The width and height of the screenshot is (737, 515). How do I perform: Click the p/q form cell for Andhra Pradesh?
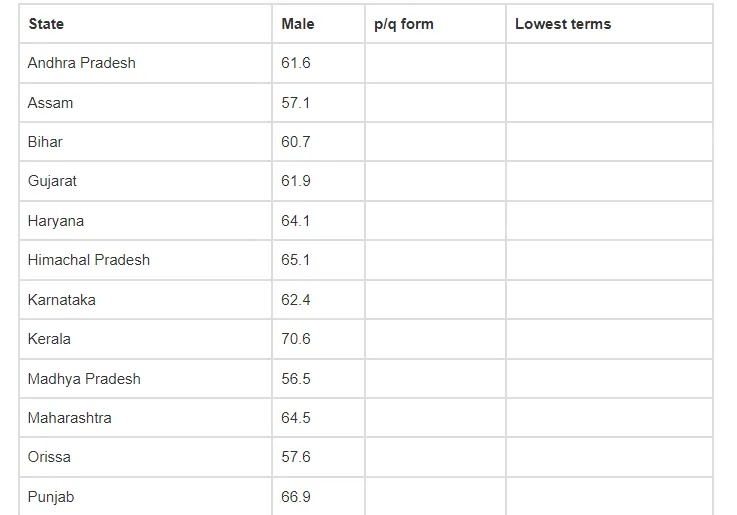point(435,63)
